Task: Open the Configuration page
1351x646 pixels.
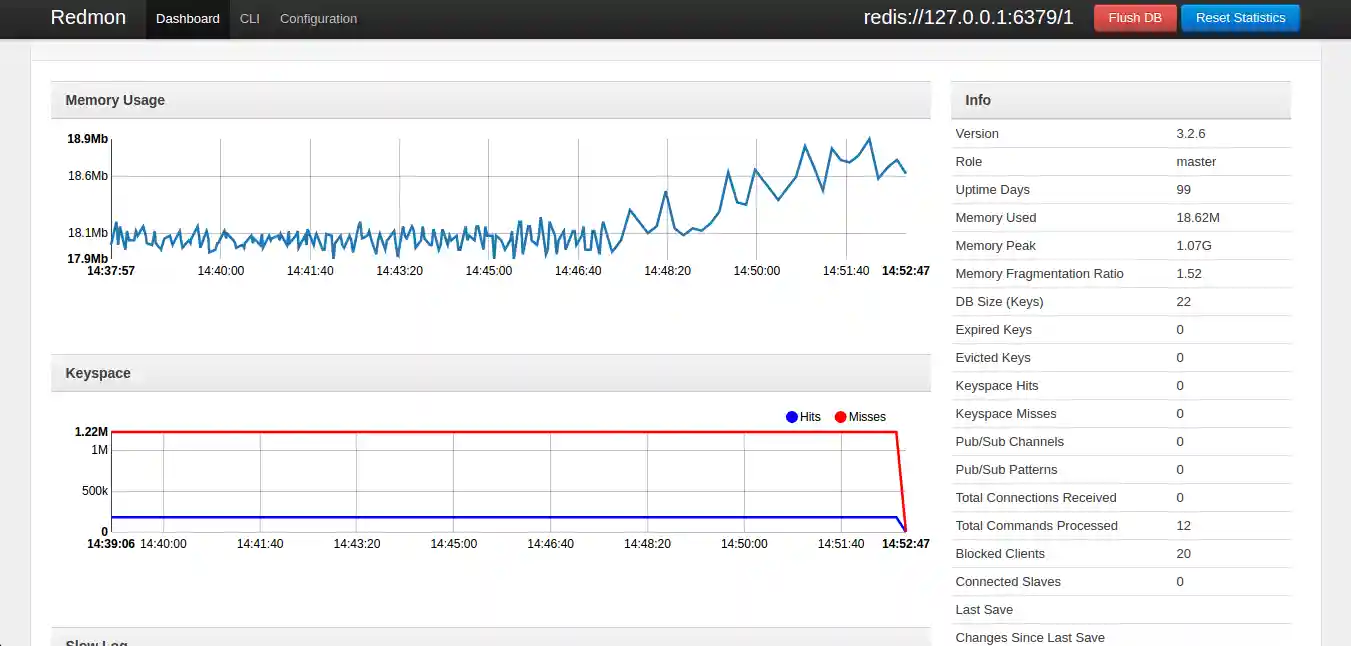Action: [317, 18]
